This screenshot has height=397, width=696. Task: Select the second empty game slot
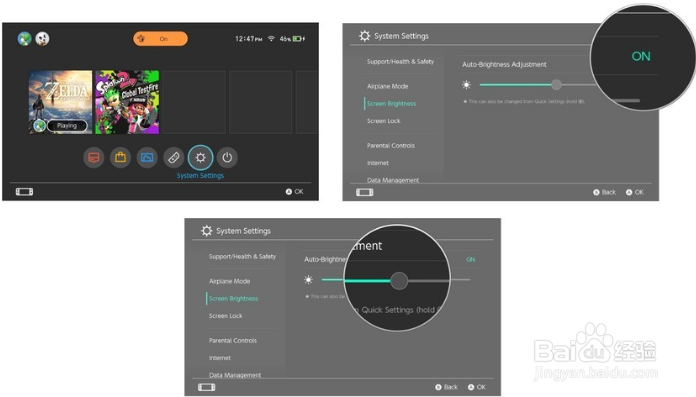pos(261,102)
